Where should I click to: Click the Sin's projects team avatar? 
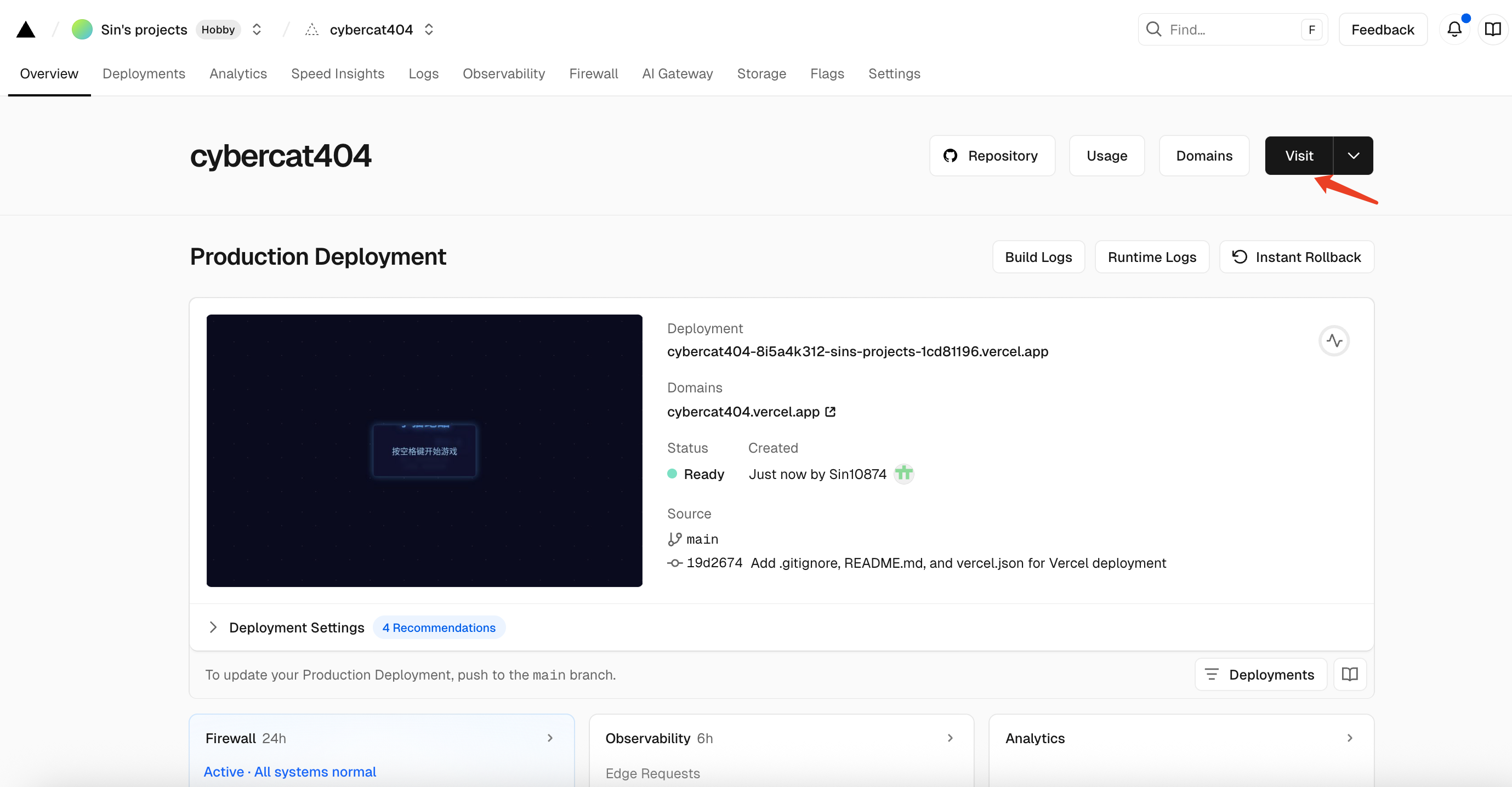click(x=82, y=30)
